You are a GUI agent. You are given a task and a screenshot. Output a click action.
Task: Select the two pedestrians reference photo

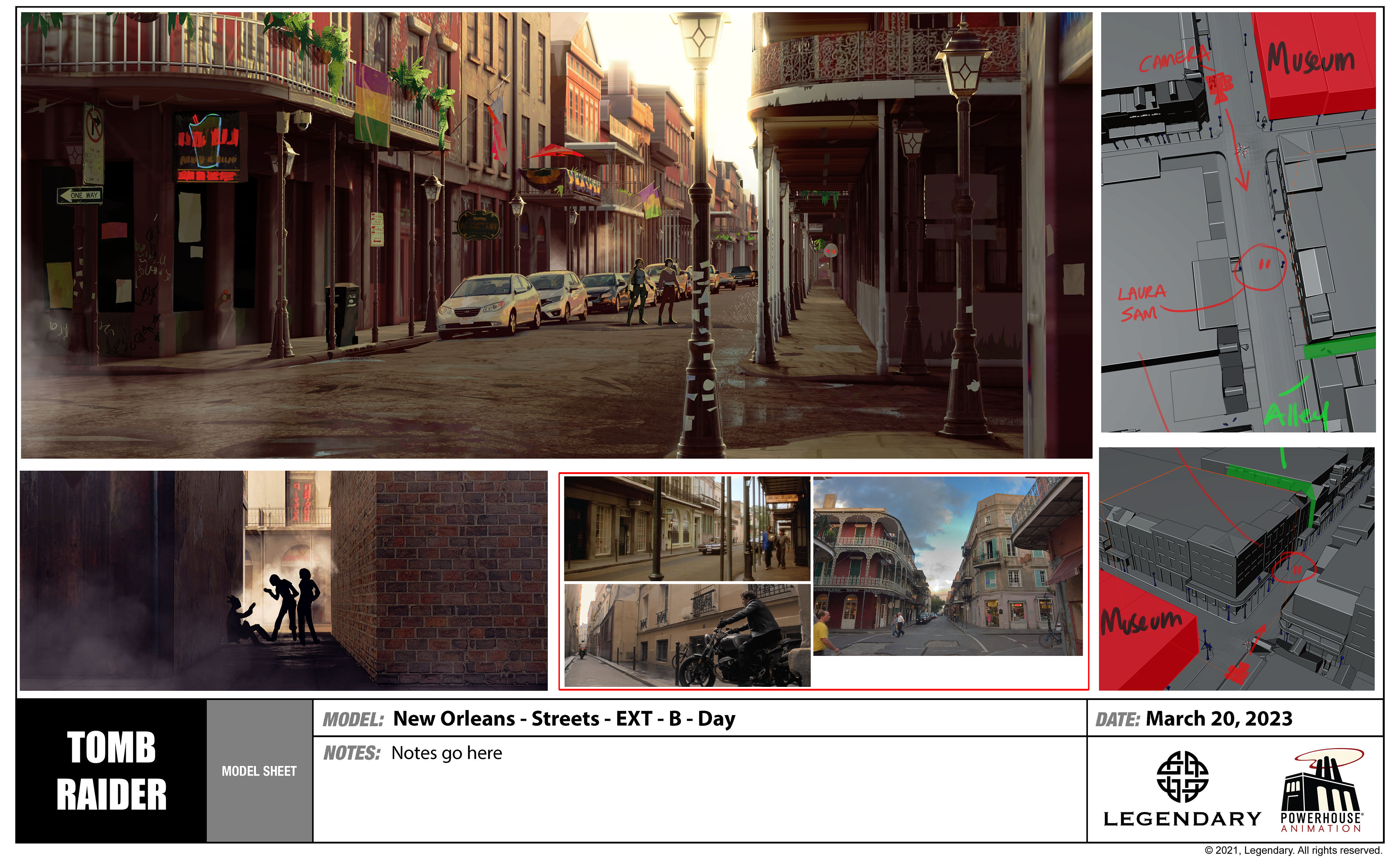click(687, 528)
